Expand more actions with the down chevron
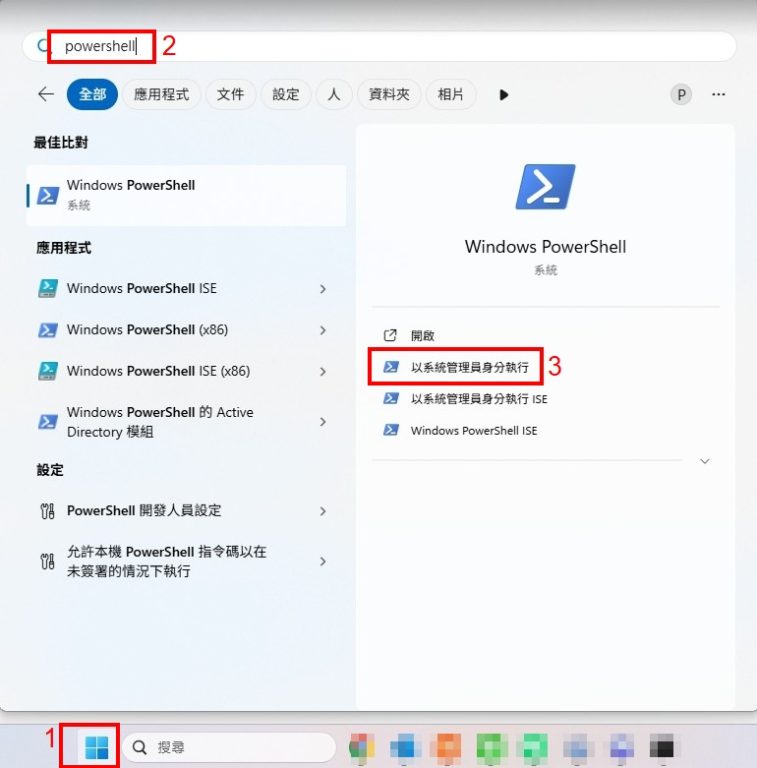The height and width of the screenshot is (768, 757). (x=705, y=461)
